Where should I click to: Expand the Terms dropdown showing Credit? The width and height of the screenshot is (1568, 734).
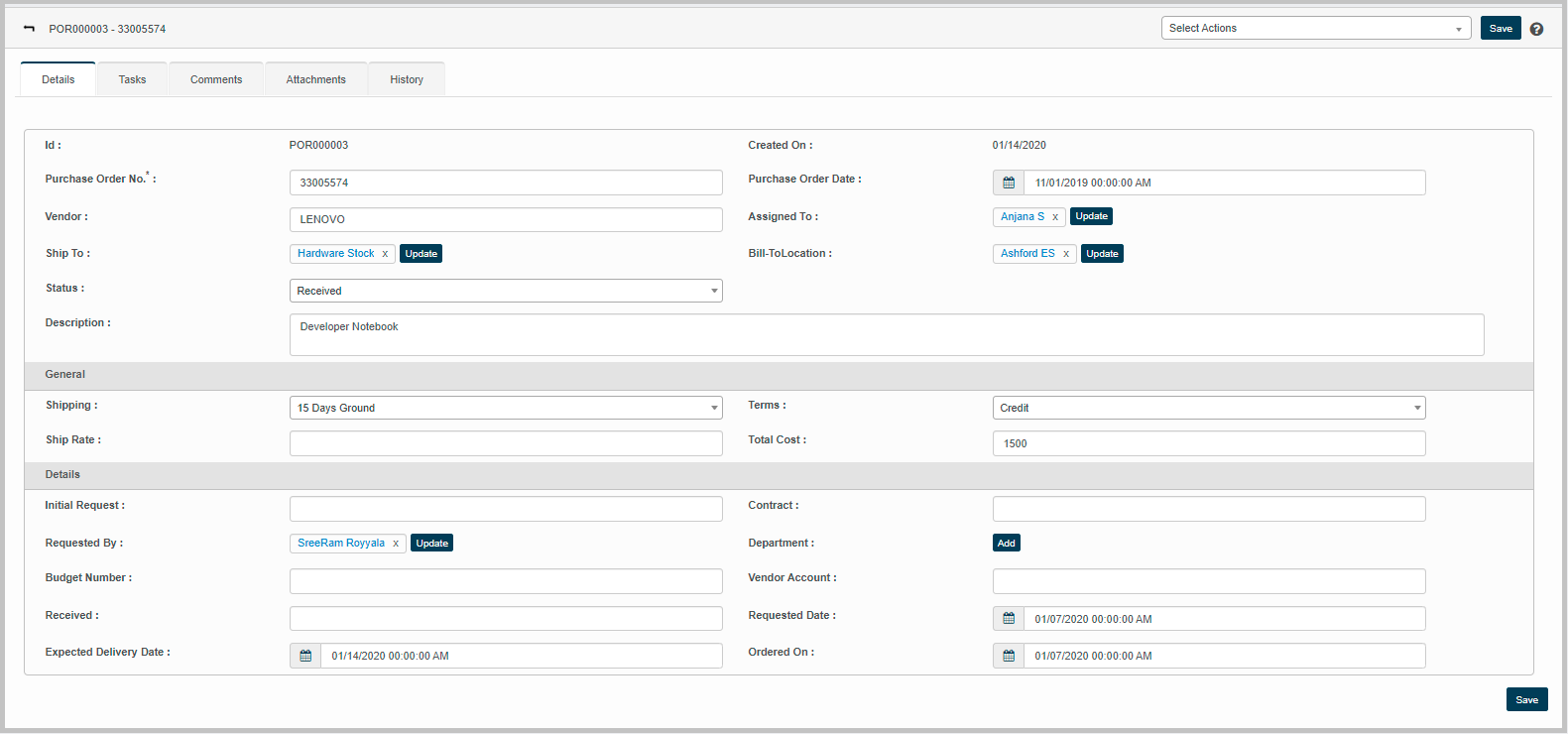1208,408
